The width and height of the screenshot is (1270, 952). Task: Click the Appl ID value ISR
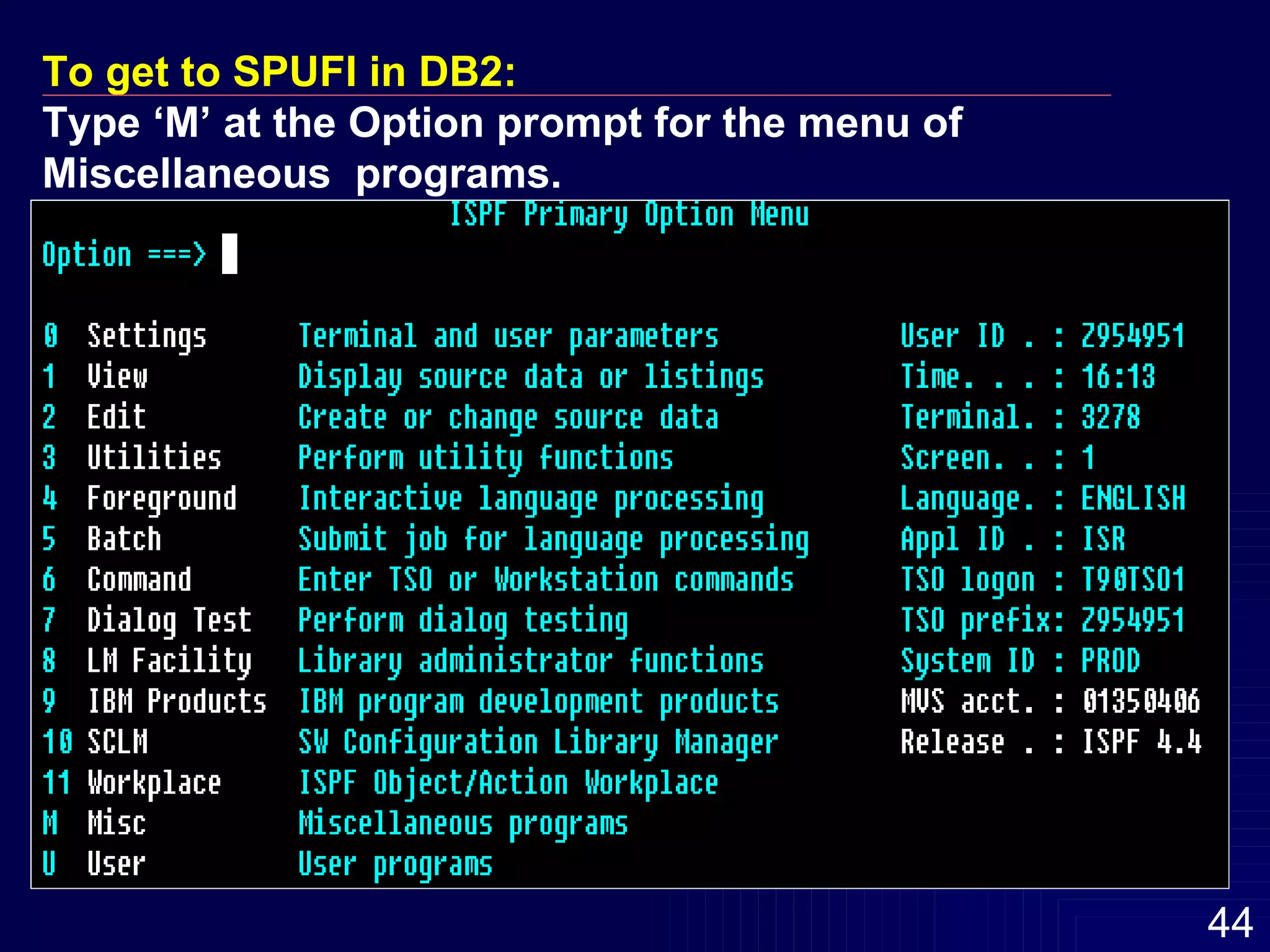pyautogui.click(x=1103, y=539)
